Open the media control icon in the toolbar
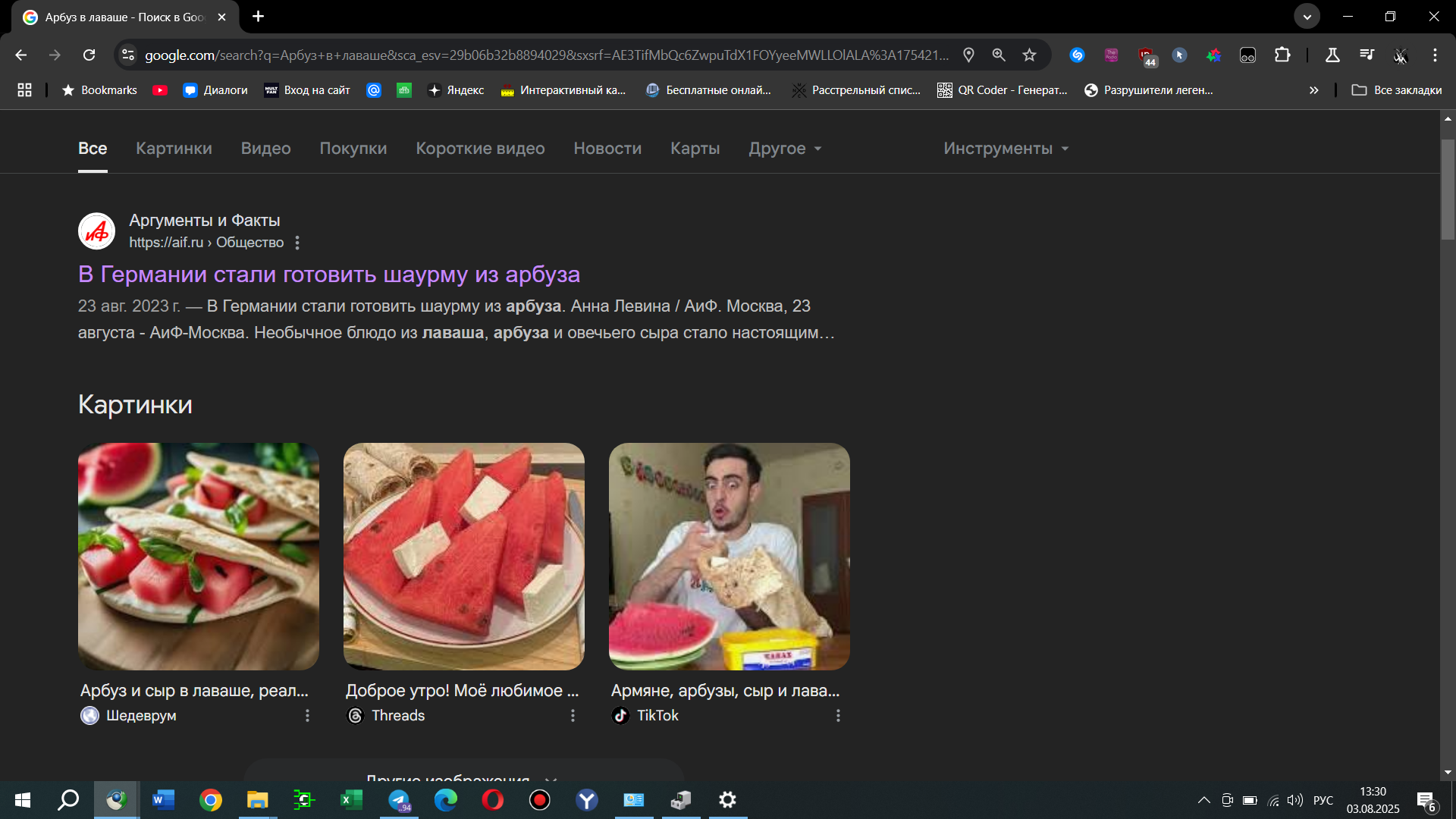The image size is (1456, 819). [1367, 55]
